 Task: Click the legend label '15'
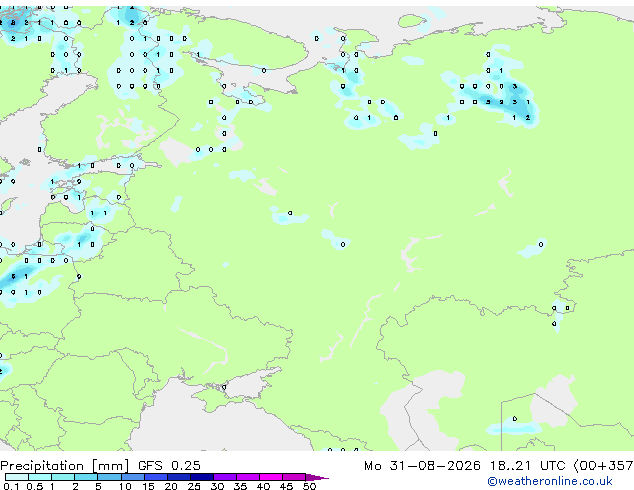tap(148, 486)
